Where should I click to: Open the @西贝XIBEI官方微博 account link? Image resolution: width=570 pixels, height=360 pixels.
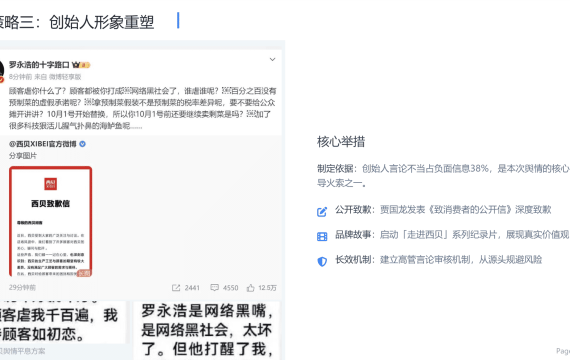tap(43, 144)
